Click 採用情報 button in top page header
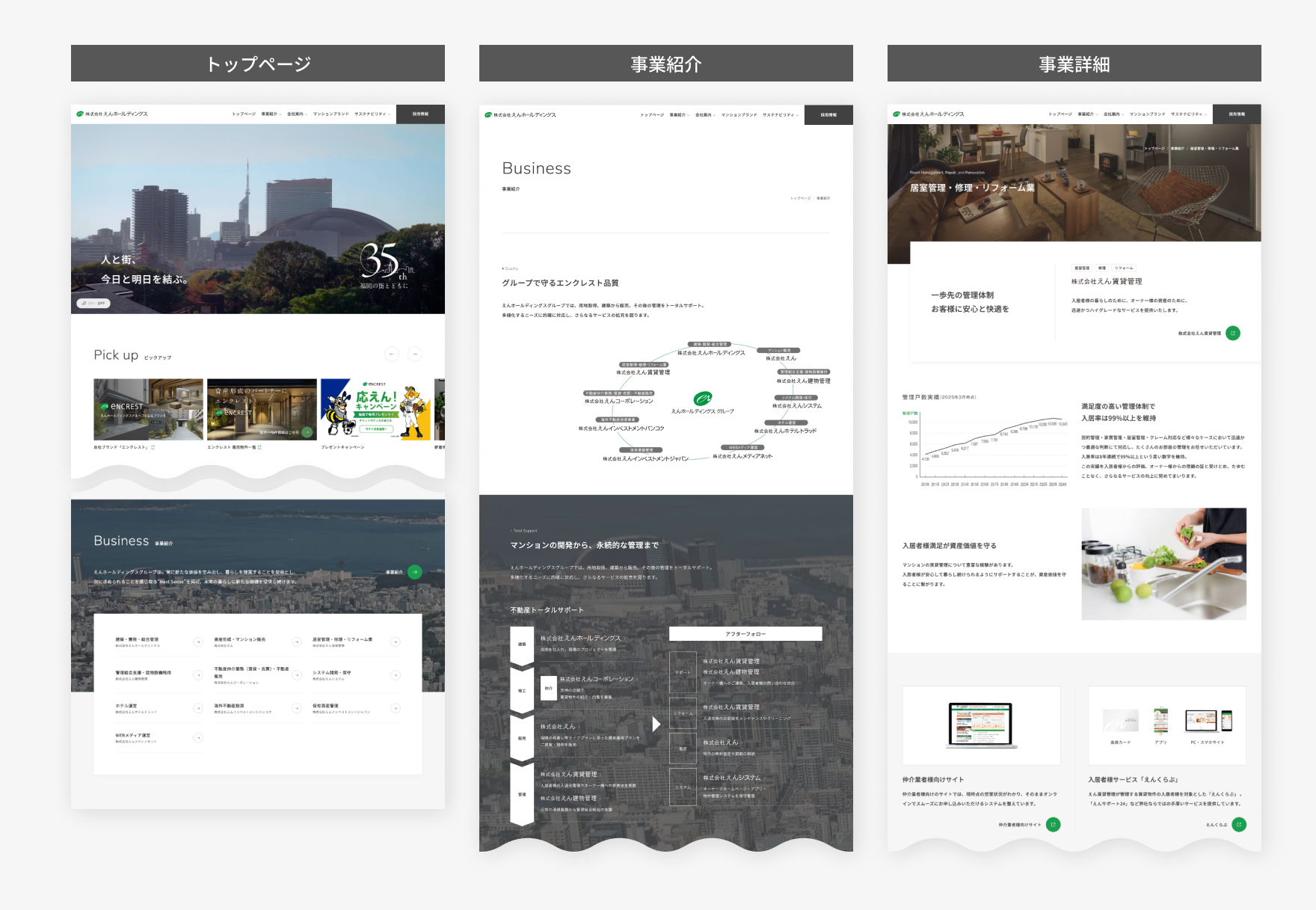This screenshot has width=1316, height=910. pos(420,114)
